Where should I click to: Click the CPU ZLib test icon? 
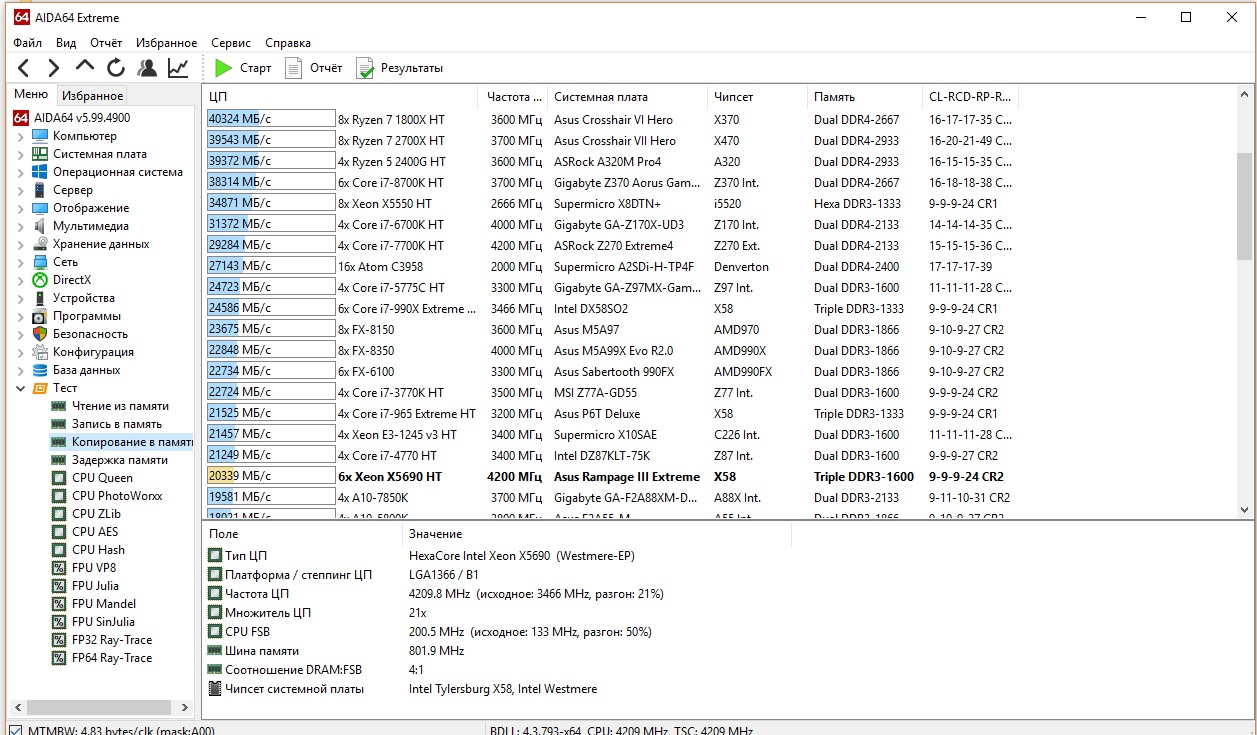59,514
